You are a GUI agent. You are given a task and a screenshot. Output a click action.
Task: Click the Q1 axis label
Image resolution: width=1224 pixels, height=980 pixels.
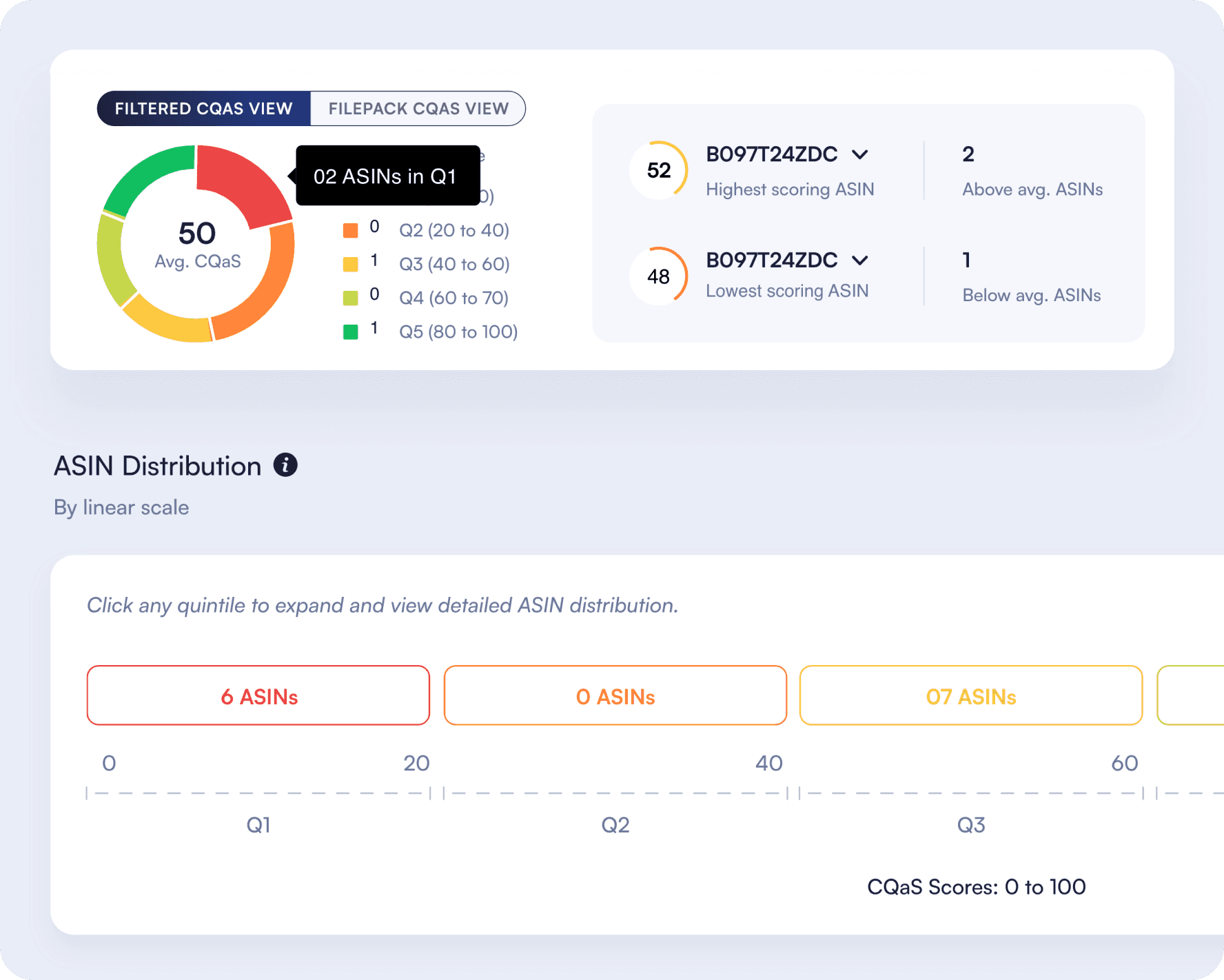tap(258, 825)
